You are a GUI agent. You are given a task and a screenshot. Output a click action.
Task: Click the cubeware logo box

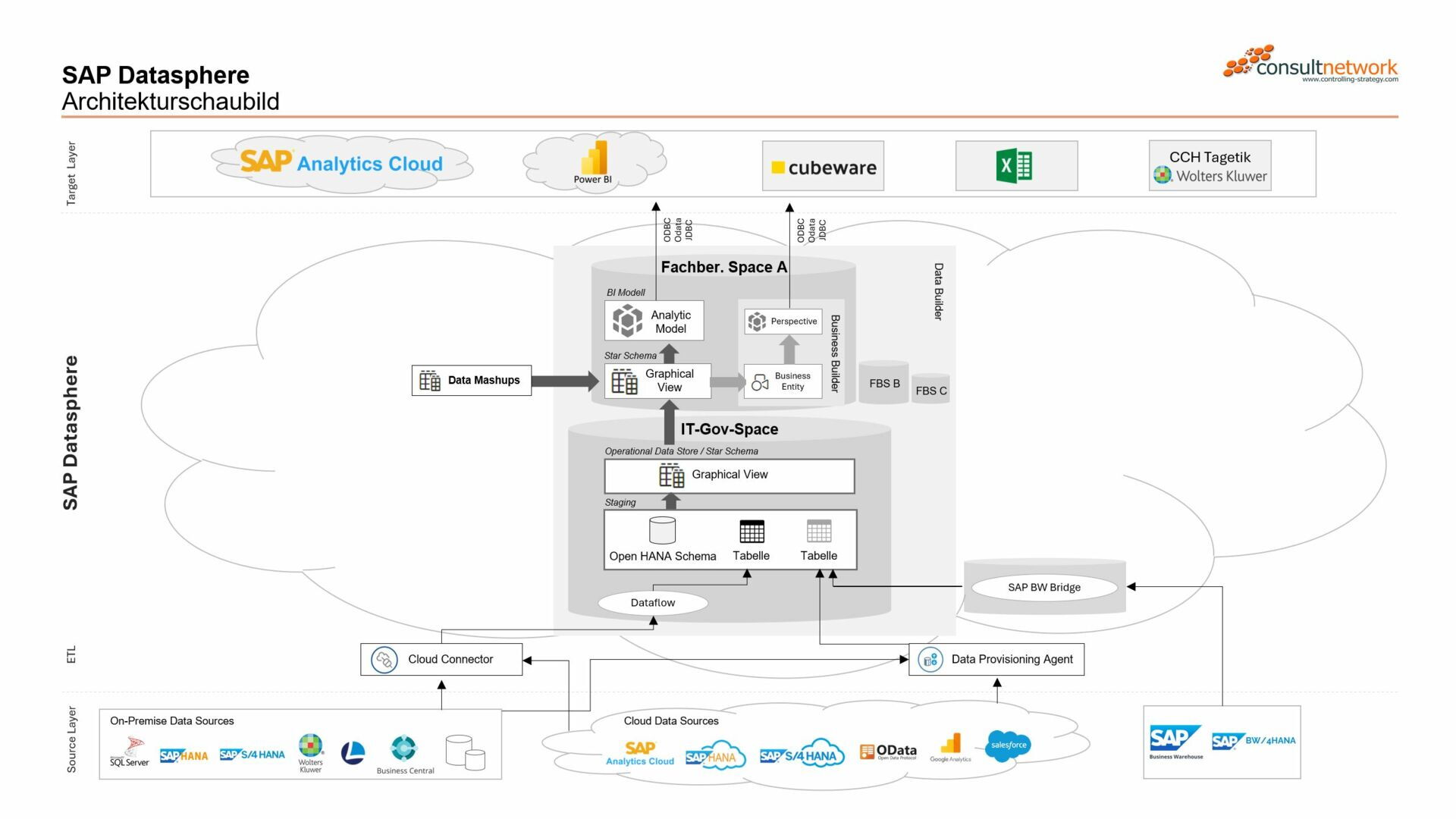[823, 165]
